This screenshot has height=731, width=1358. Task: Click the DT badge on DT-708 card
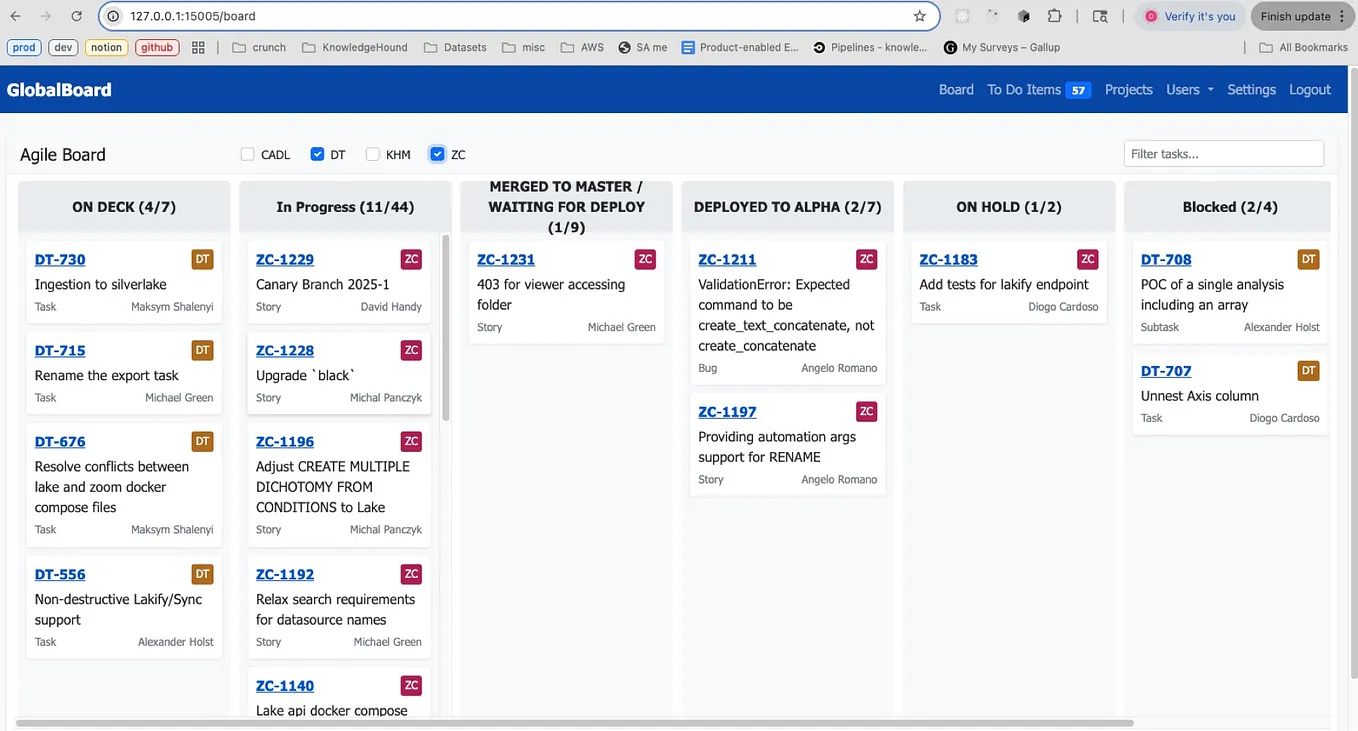(1309, 258)
